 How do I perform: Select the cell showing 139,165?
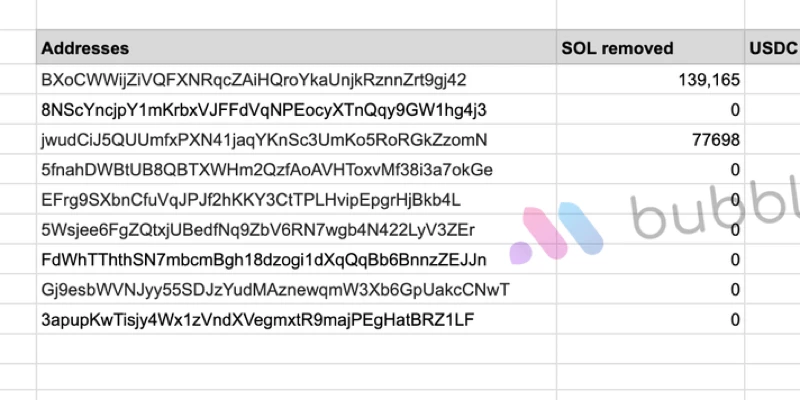click(650, 79)
